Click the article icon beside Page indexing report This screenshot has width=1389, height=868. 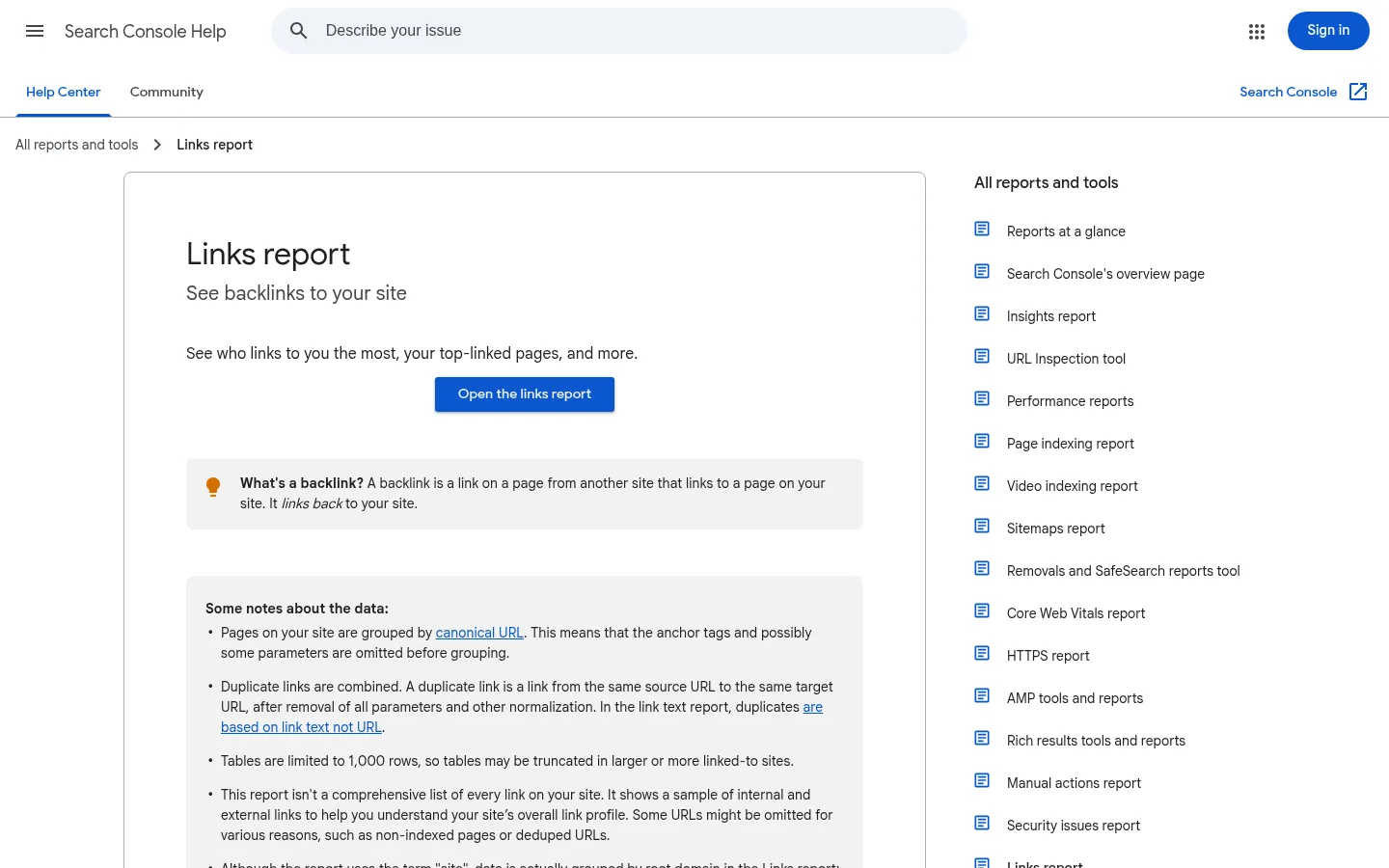pyautogui.click(x=982, y=442)
